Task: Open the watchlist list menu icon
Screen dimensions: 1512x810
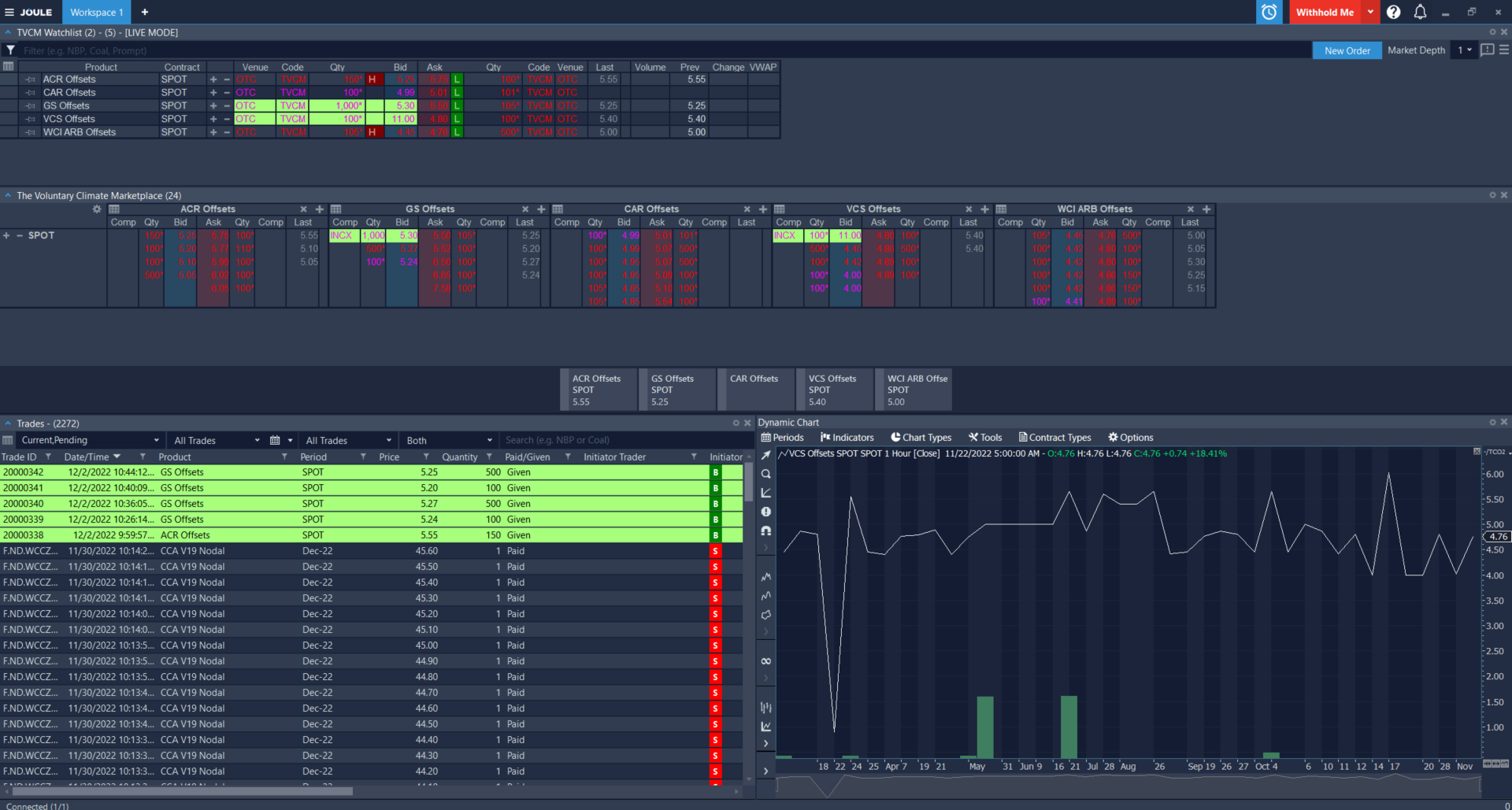Action: 1504,50
